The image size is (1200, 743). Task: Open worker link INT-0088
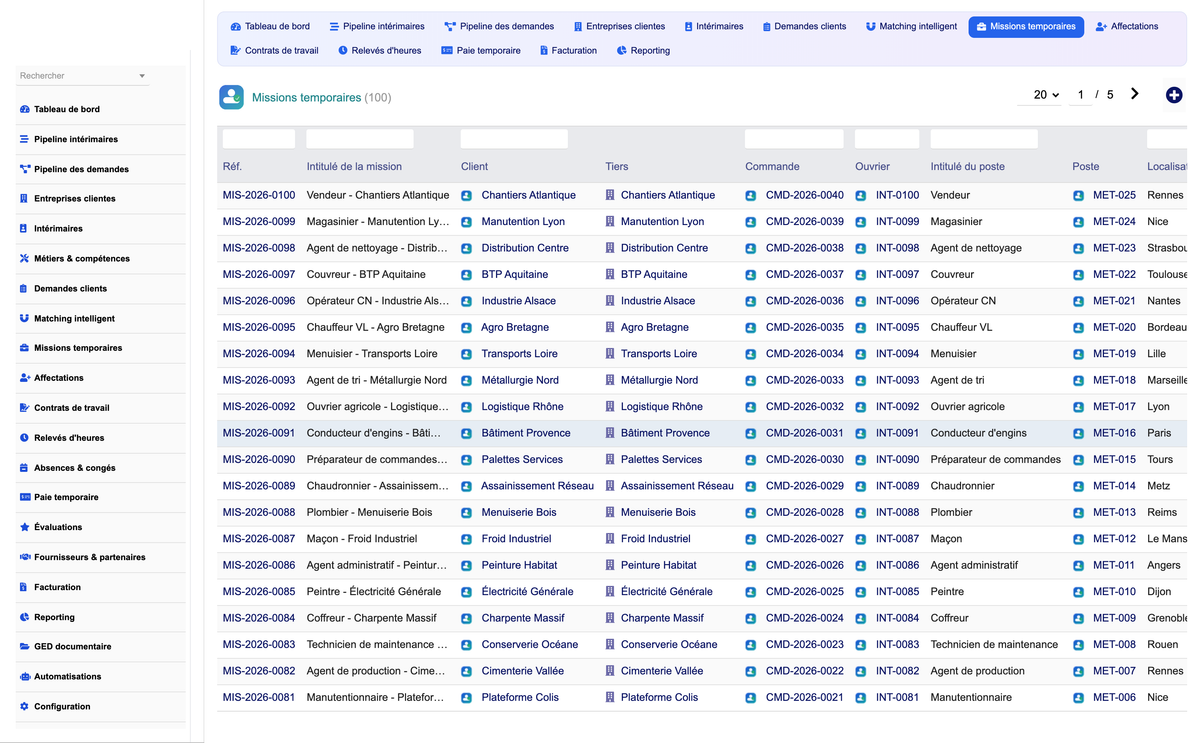[x=898, y=512]
